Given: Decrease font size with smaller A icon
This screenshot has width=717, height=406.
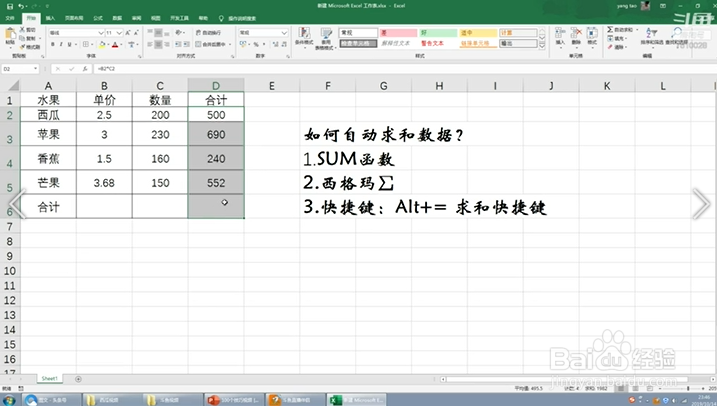Looking at the screenshot, I should [136, 32].
